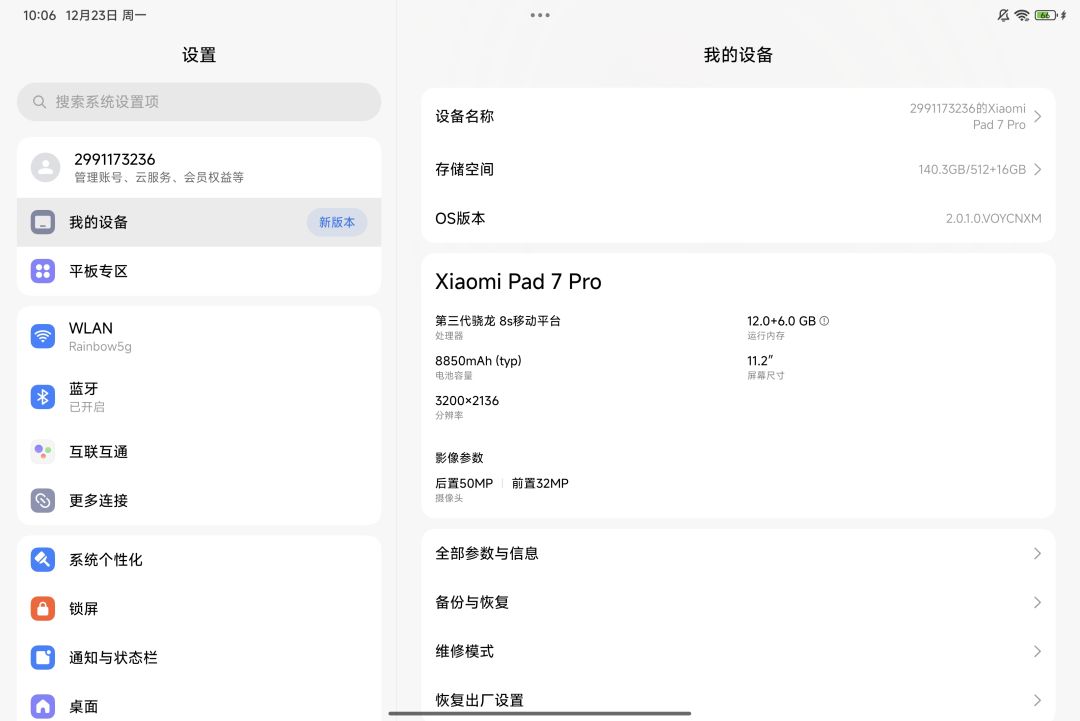Click the search magnifier icon
The width and height of the screenshot is (1080, 721).
click(39, 102)
